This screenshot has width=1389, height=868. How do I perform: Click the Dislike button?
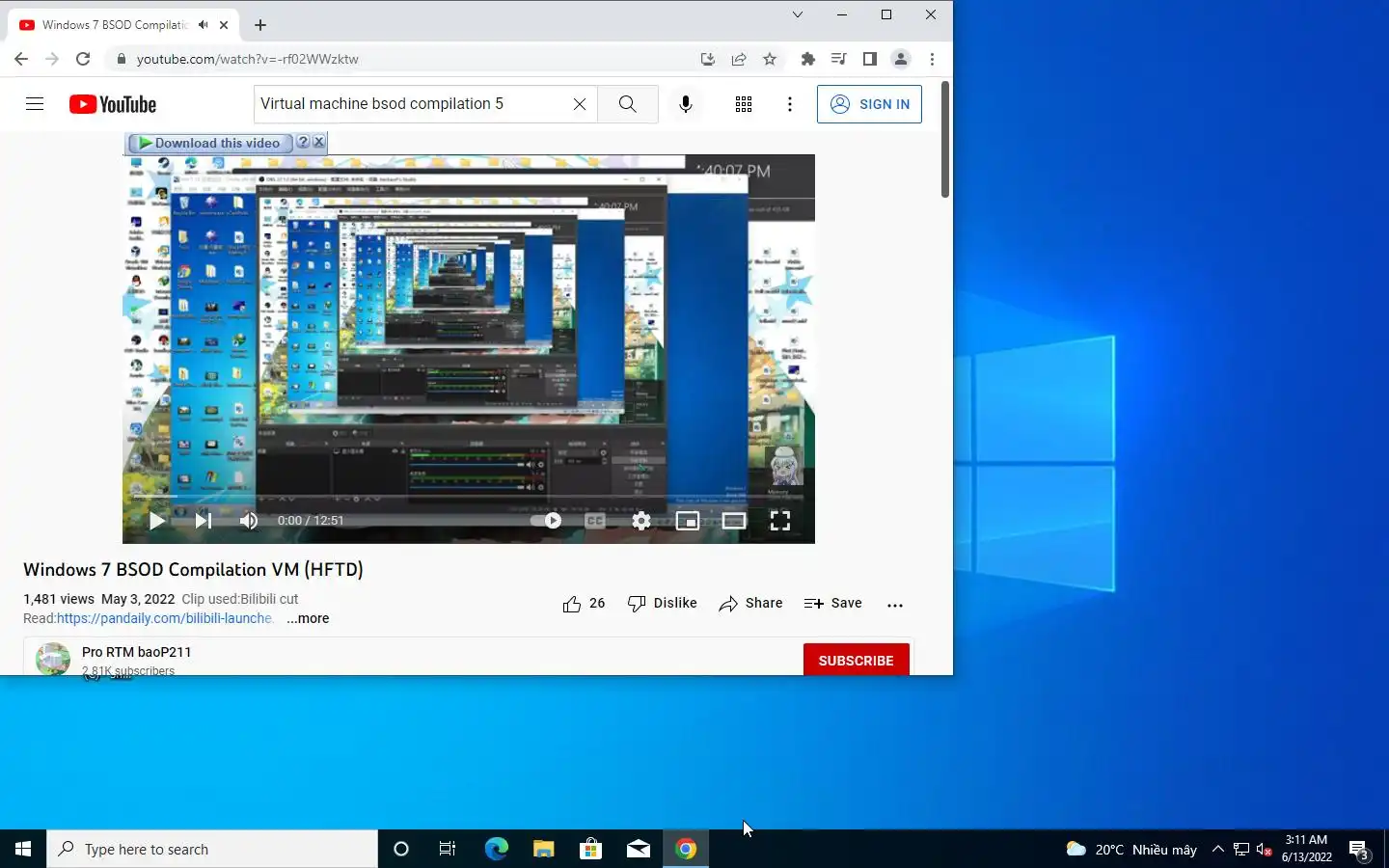point(662,604)
